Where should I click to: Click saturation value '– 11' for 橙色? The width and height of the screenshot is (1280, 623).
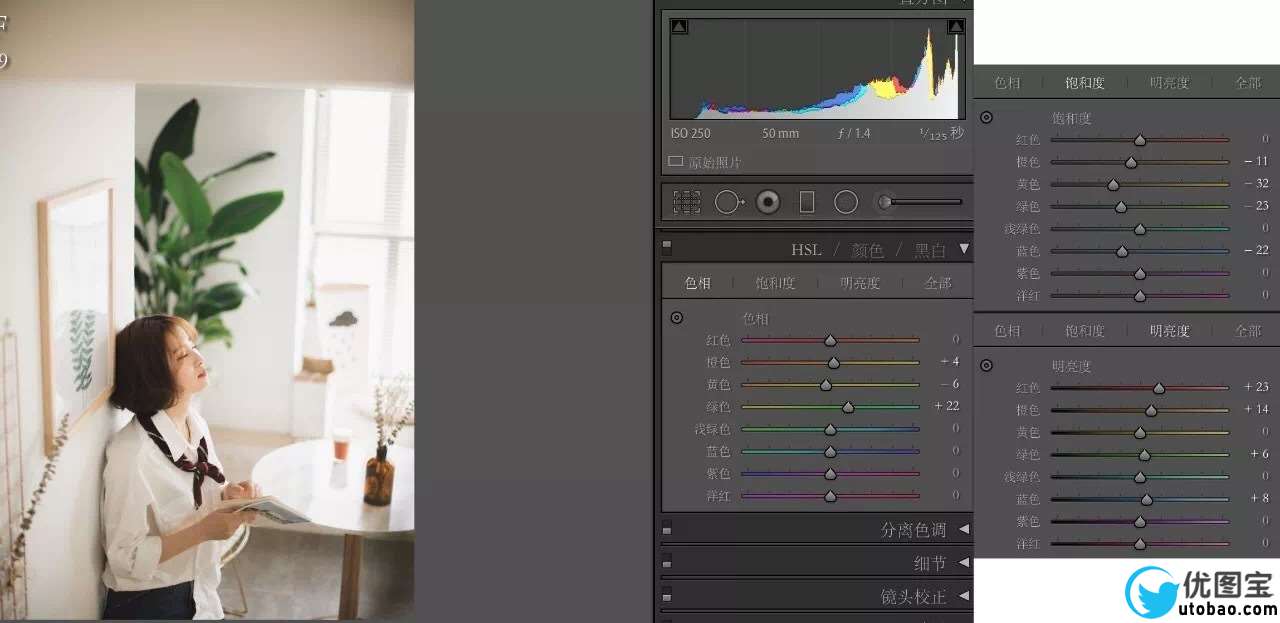tap(1256, 161)
